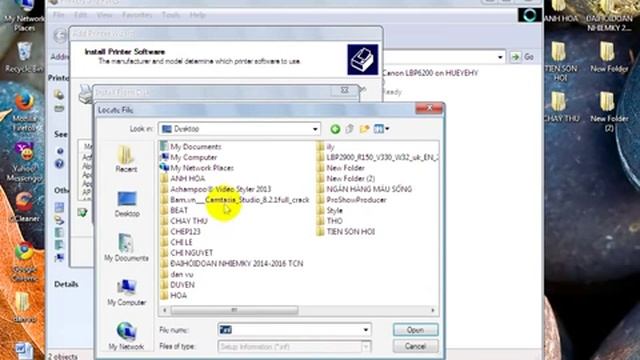
Task: Open CCleaner desktop icon
Action: [24, 207]
